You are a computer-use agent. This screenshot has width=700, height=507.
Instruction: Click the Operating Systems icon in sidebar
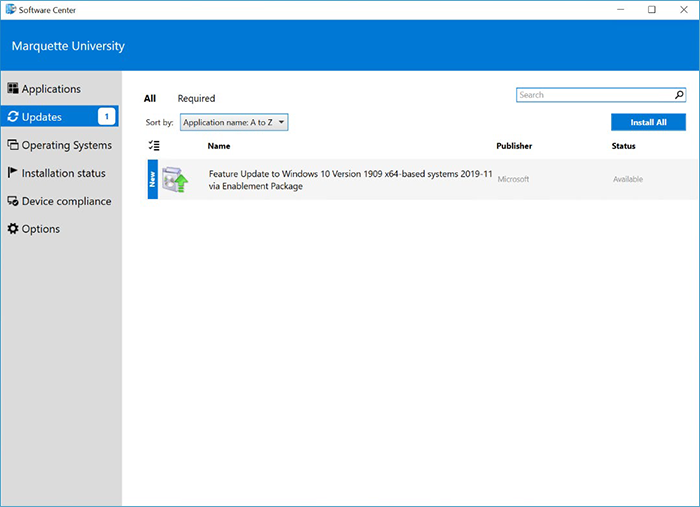pos(13,145)
